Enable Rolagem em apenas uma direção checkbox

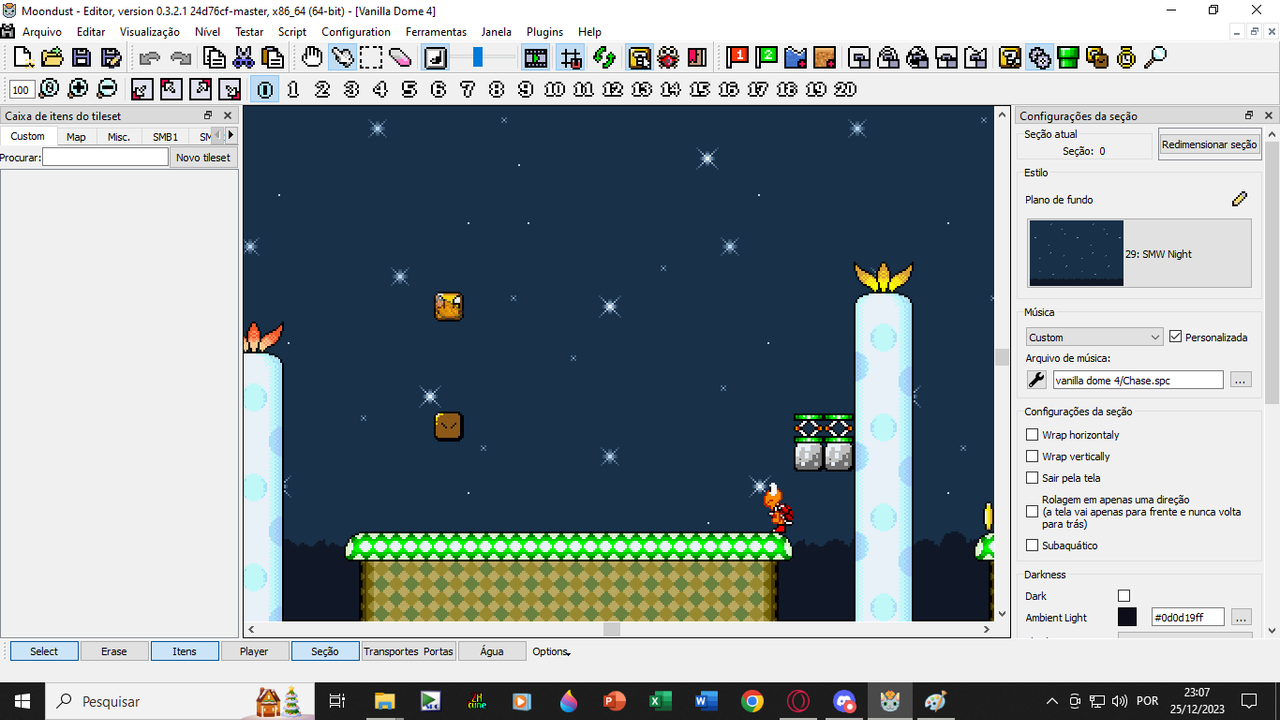[1033, 511]
